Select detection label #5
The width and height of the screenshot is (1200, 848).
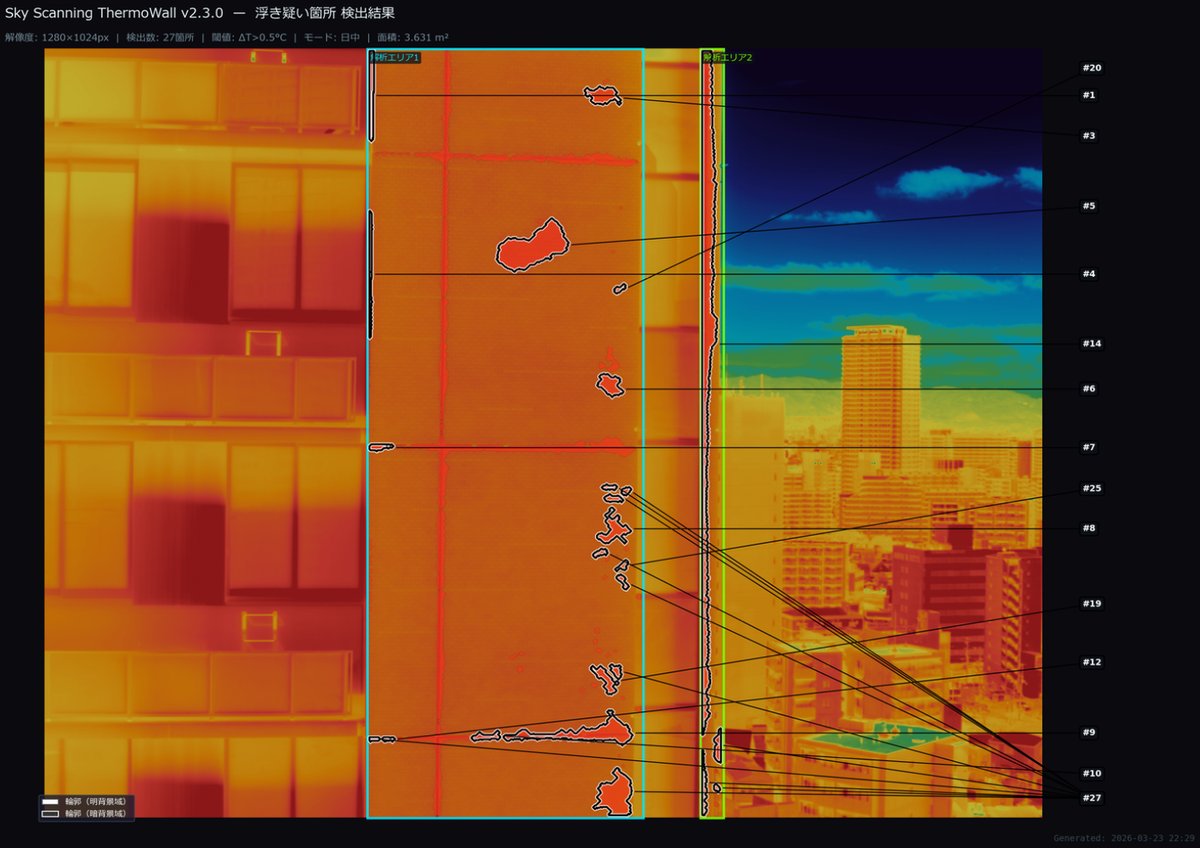click(1089, 206)
